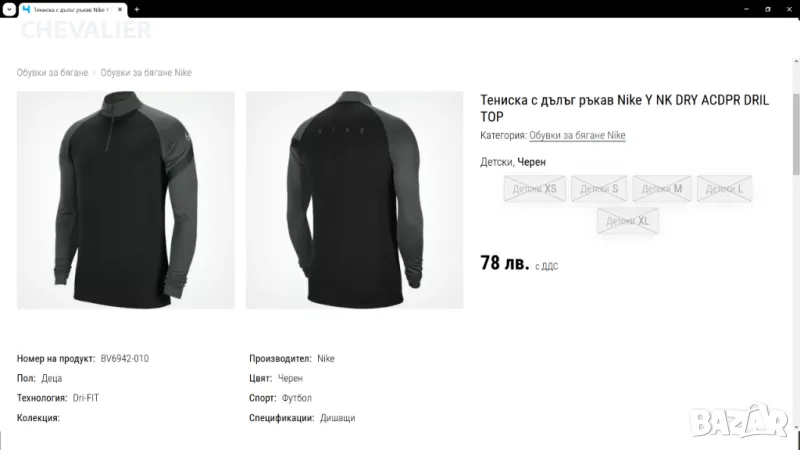This screenshot has width=800, height=450.
Task: Click the vertical page scrollbar thumb
Action: (x=796, y=134)
